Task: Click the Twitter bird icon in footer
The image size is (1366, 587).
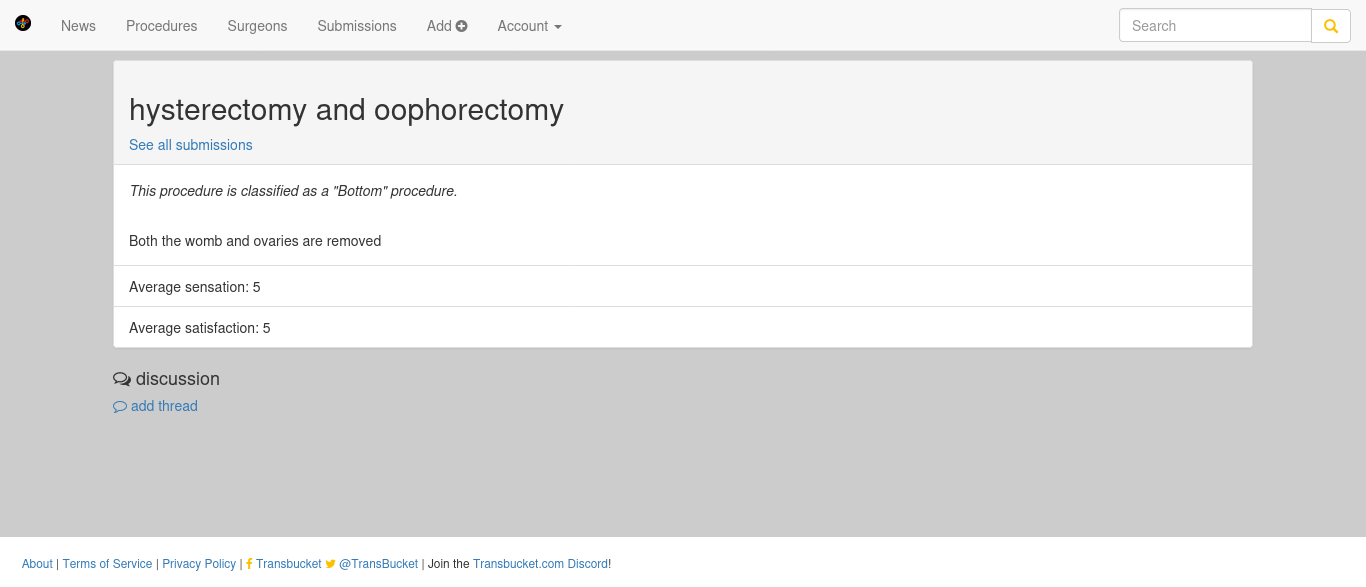Action: (331, 564)
